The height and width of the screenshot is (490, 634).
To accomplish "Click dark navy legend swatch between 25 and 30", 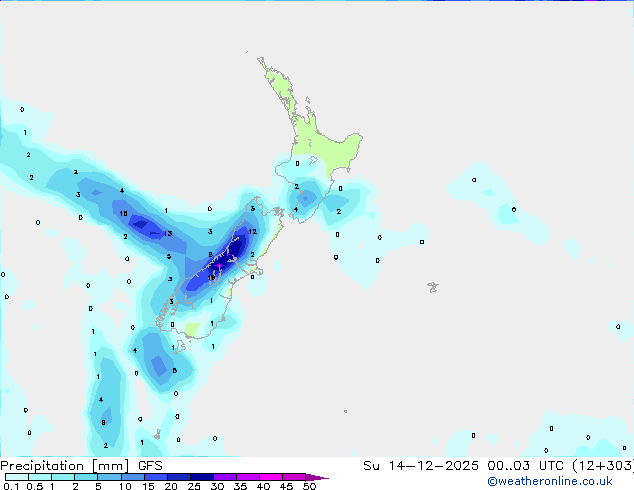I will pyautogui.click(x=202, y=477).
